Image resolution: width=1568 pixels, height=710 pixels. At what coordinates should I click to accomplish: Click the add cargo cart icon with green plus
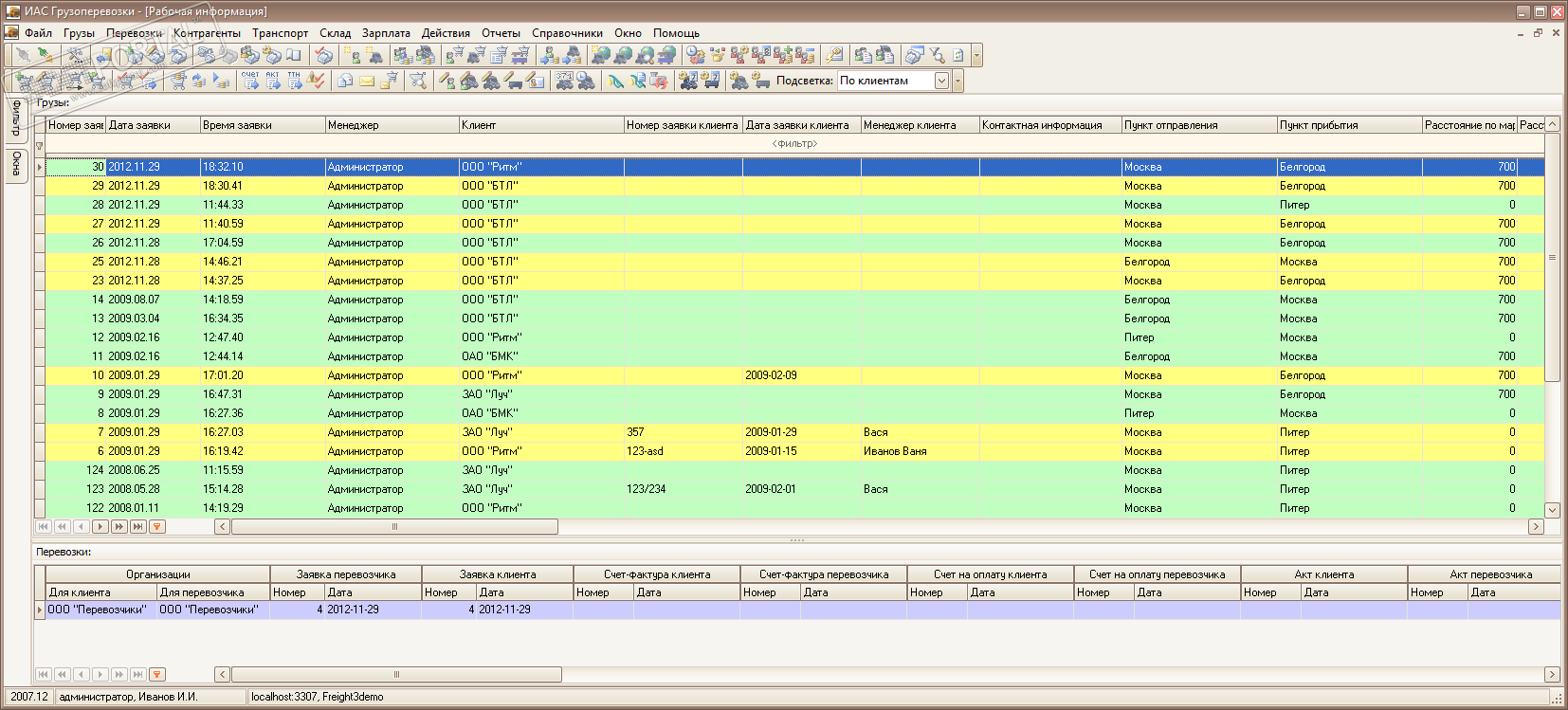pos(26,81)
